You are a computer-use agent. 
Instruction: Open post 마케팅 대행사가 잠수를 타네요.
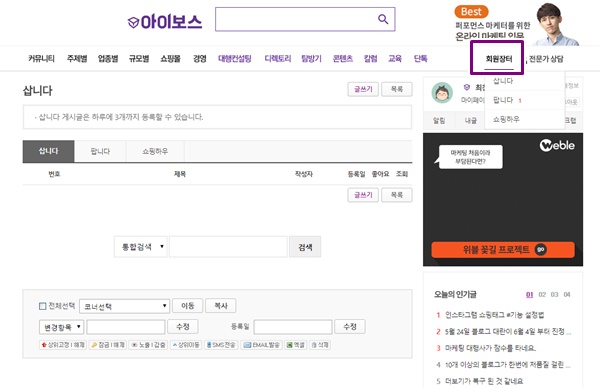coord(490,348)
